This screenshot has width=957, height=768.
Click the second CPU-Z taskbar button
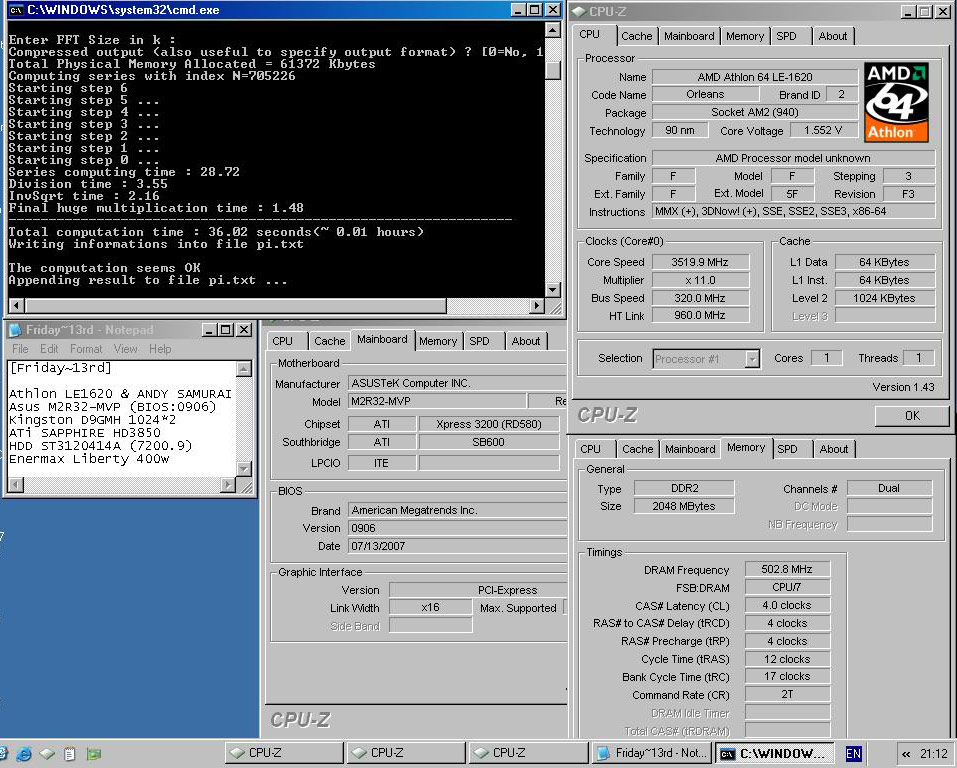[x=406, y=753]
